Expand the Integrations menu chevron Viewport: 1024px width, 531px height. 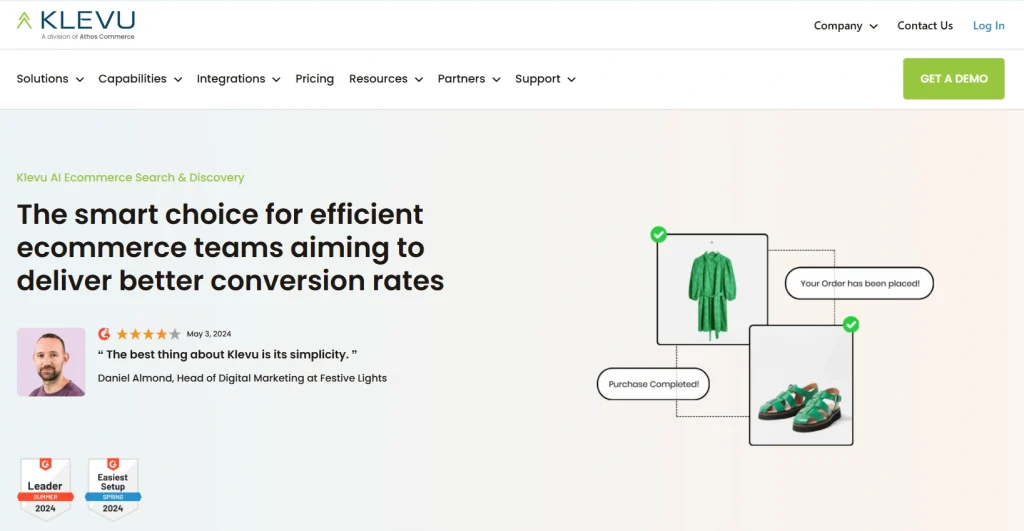pos(276,80)
